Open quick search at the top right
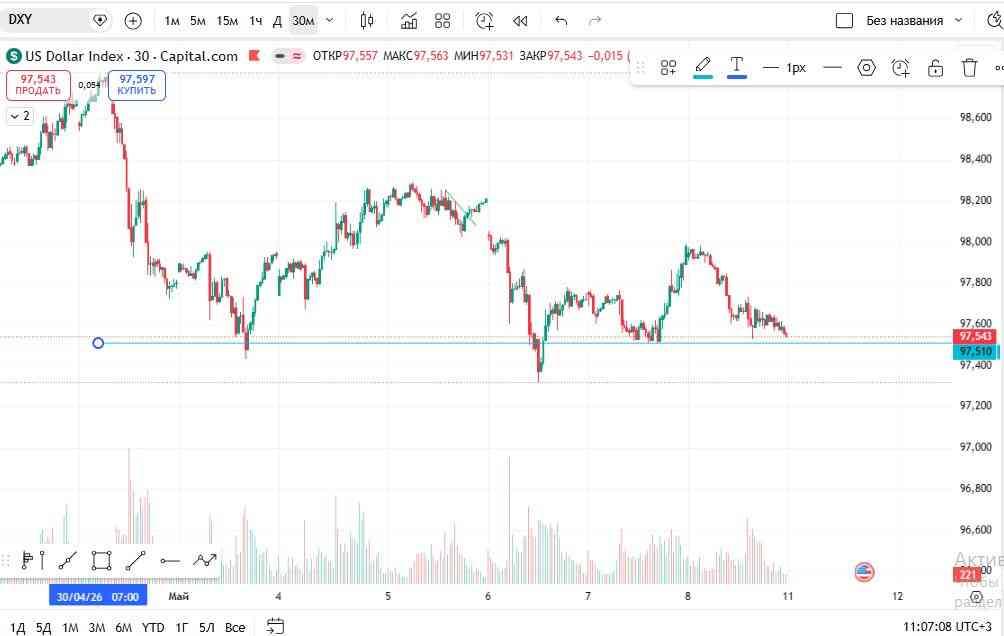This screenshot has height=636, width=1004. pos(994,20)
